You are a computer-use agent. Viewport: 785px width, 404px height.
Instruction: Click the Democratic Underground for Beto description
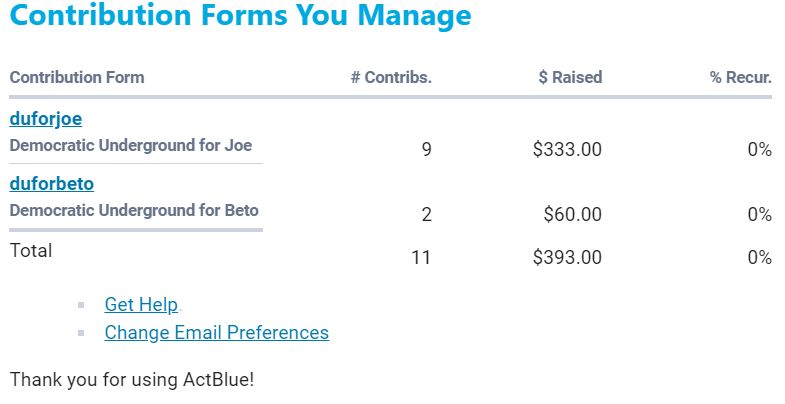pyautogui.click(x=134, y=210)
